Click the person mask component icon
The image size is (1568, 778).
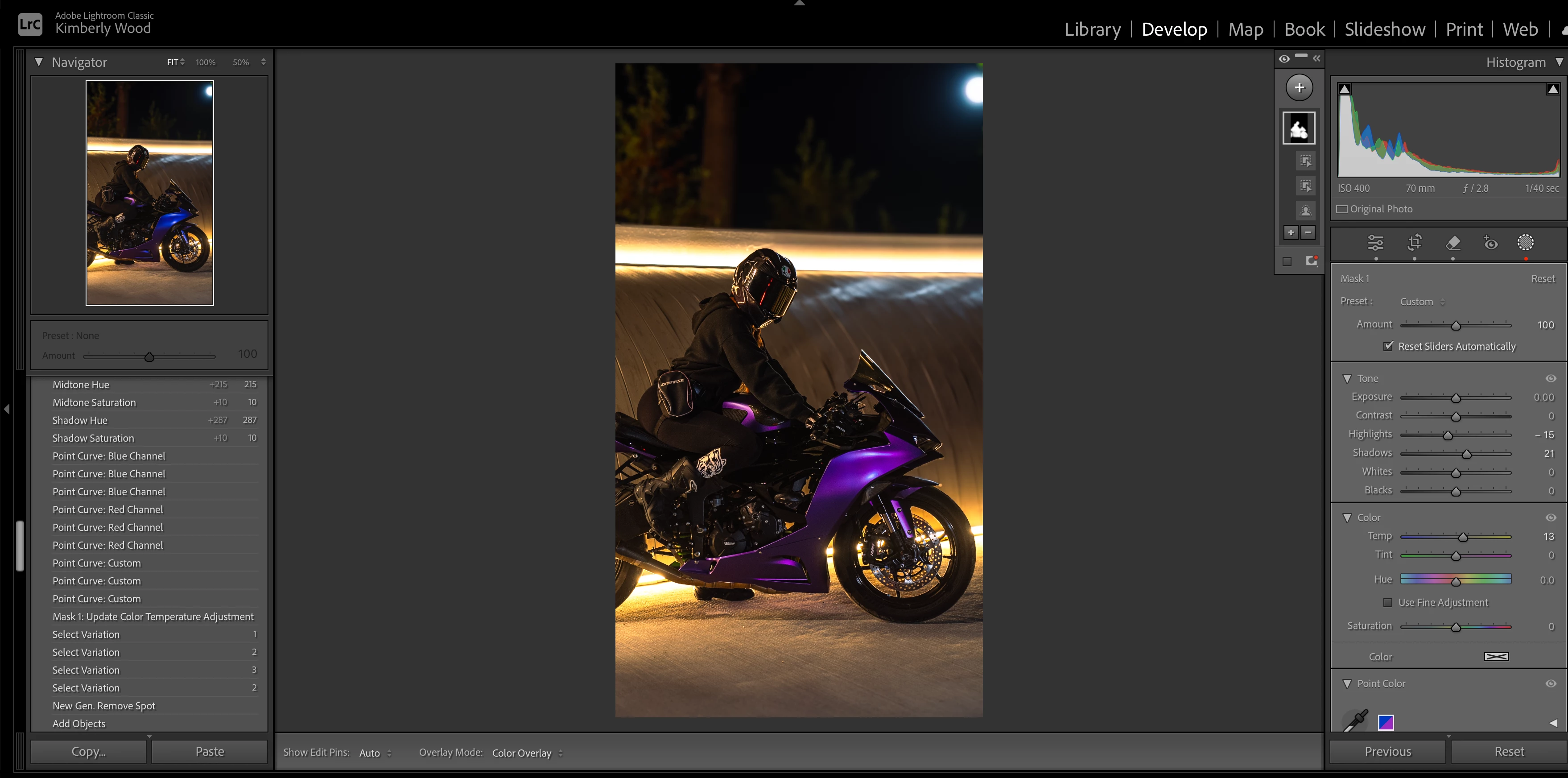(1305, 211)
